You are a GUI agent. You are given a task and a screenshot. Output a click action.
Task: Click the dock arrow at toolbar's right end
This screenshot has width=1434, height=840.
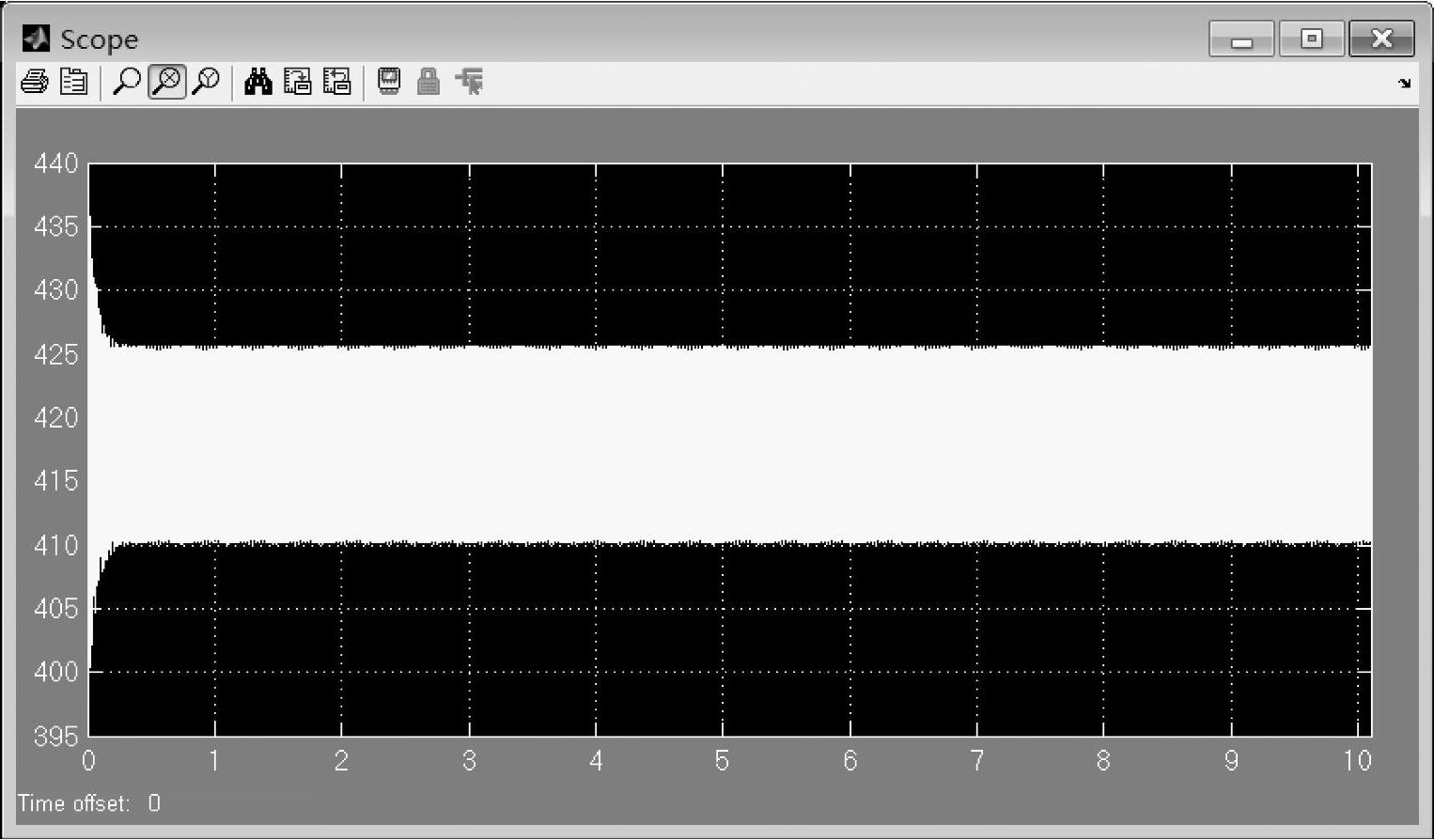click(1405, 84)
